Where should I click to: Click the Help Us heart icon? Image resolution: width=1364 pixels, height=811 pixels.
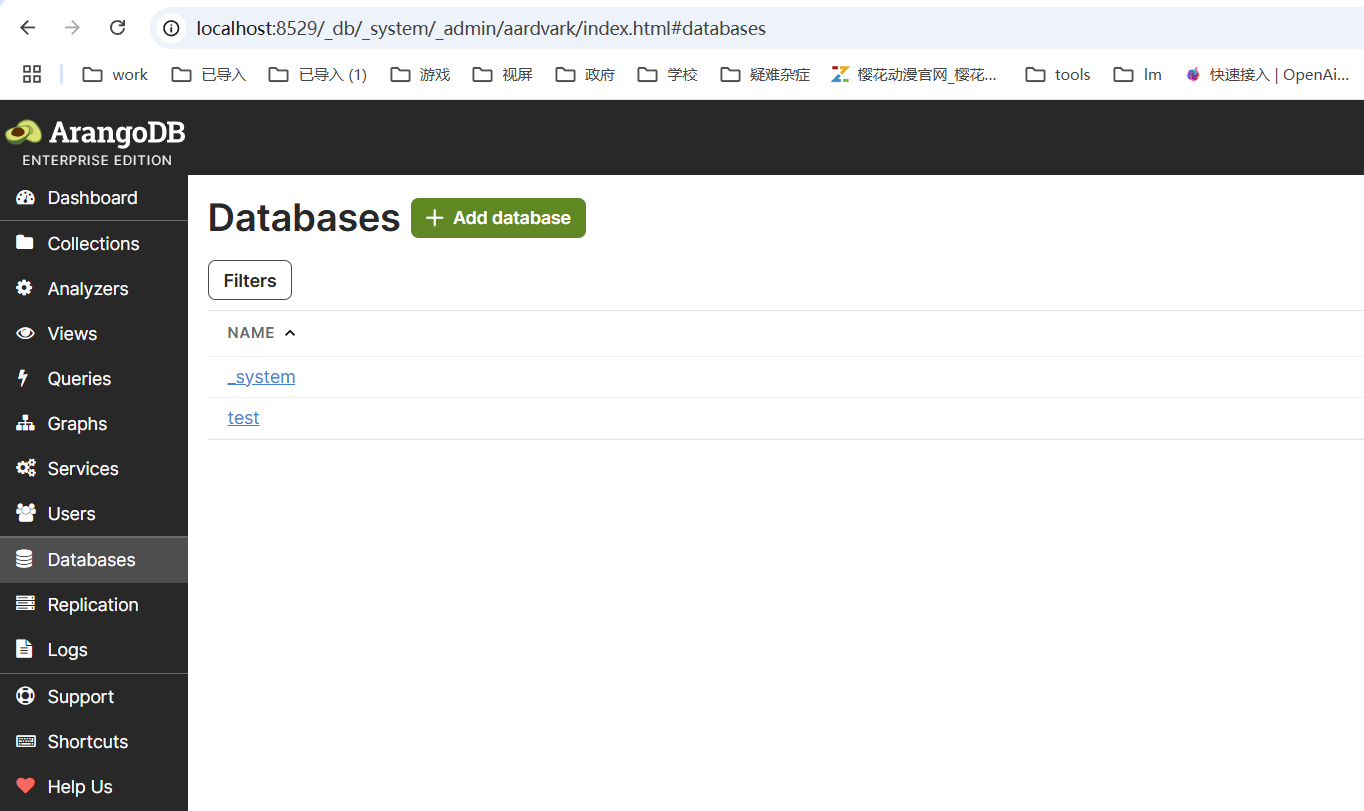click(25, 786)
